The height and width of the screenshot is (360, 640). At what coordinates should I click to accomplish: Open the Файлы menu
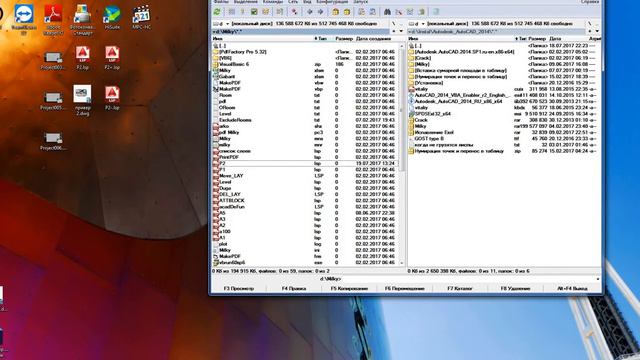pos(220,2)
